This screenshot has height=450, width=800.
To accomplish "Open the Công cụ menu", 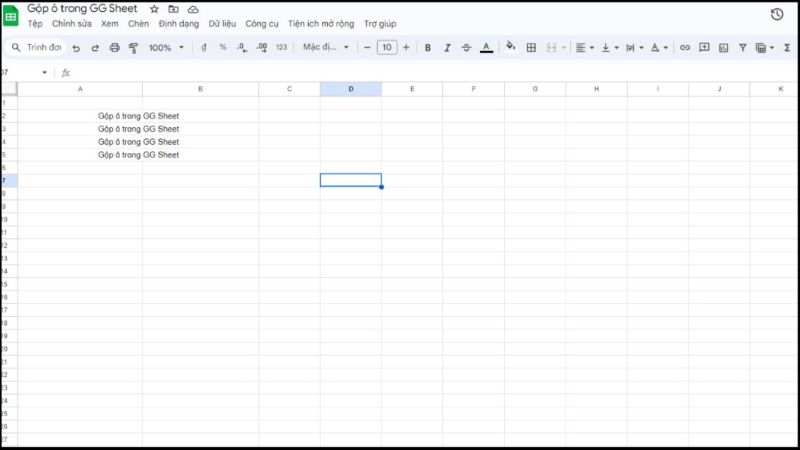I will coord(262,23).
